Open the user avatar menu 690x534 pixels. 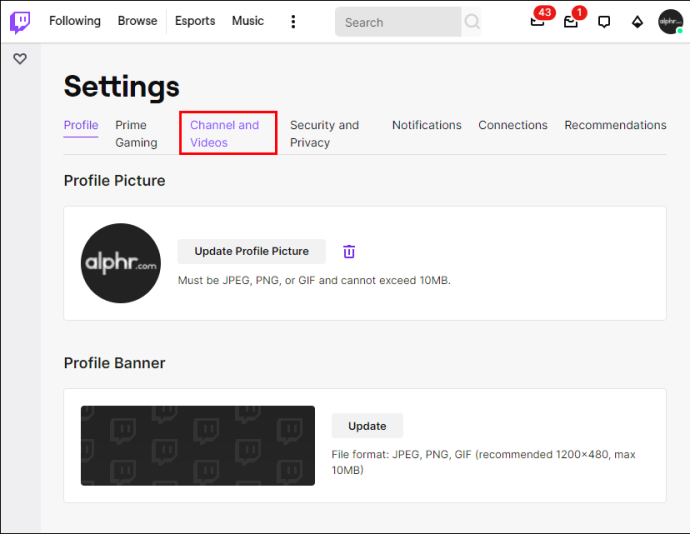pos(670,22)
